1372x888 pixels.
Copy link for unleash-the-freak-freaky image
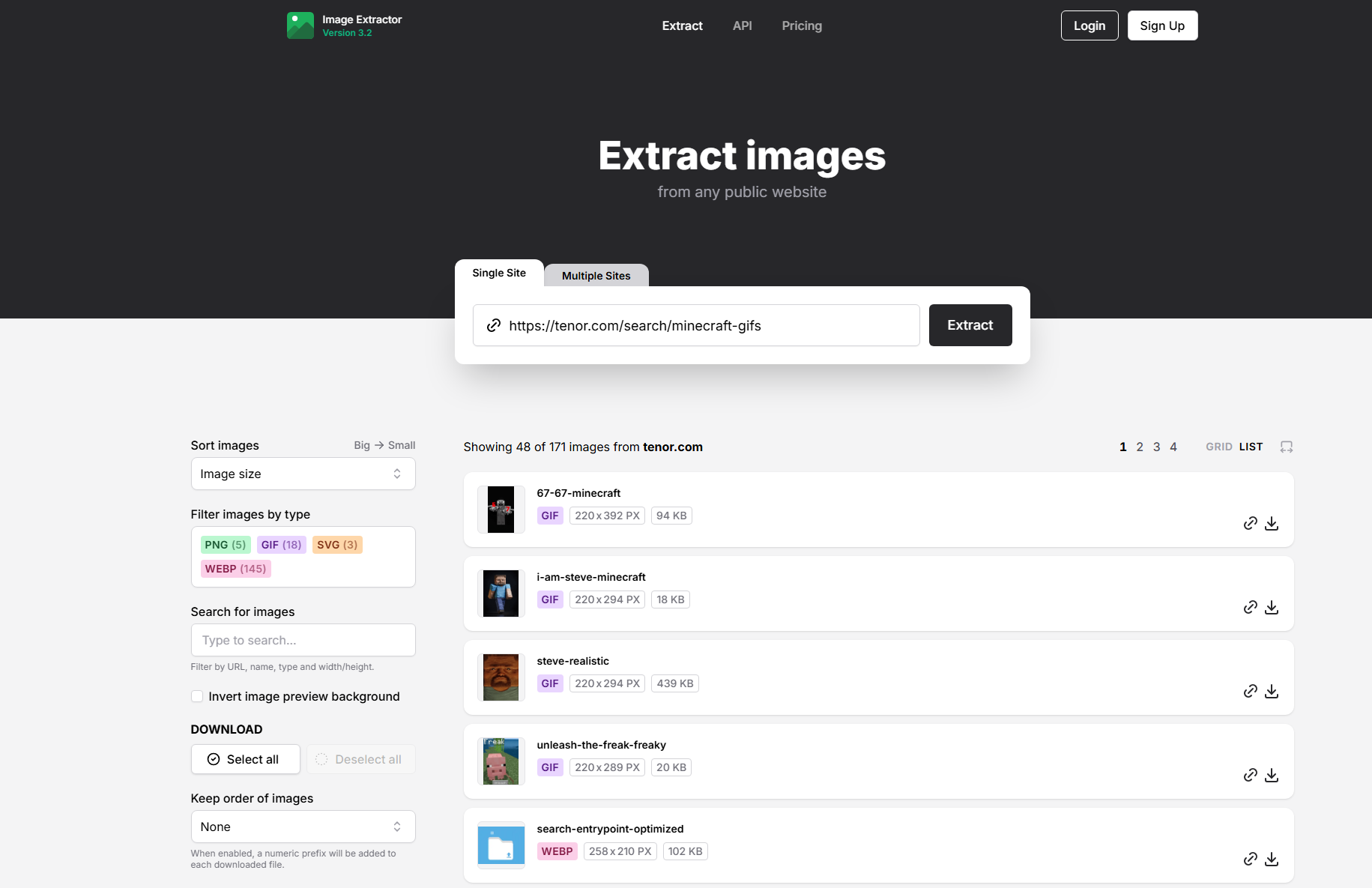[1250, 775]
